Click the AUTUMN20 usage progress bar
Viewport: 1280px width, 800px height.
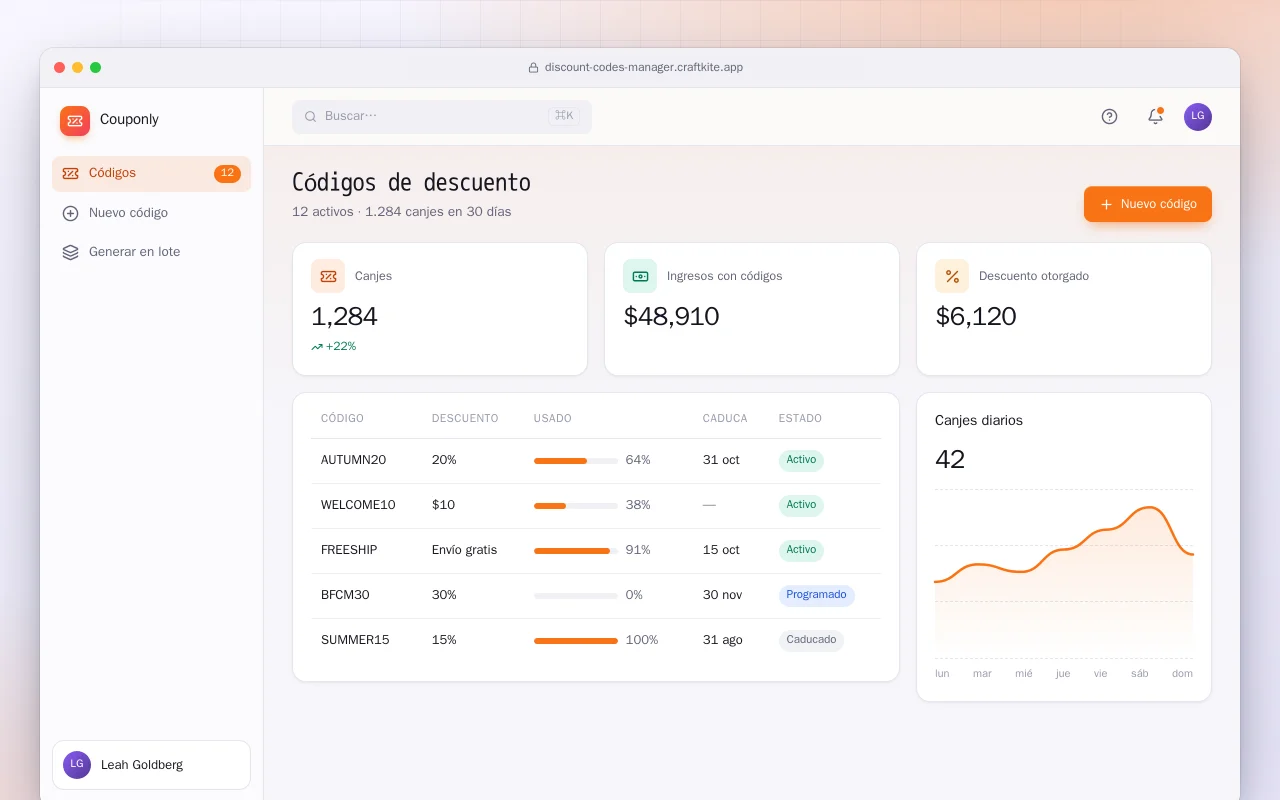click(576, 461)
